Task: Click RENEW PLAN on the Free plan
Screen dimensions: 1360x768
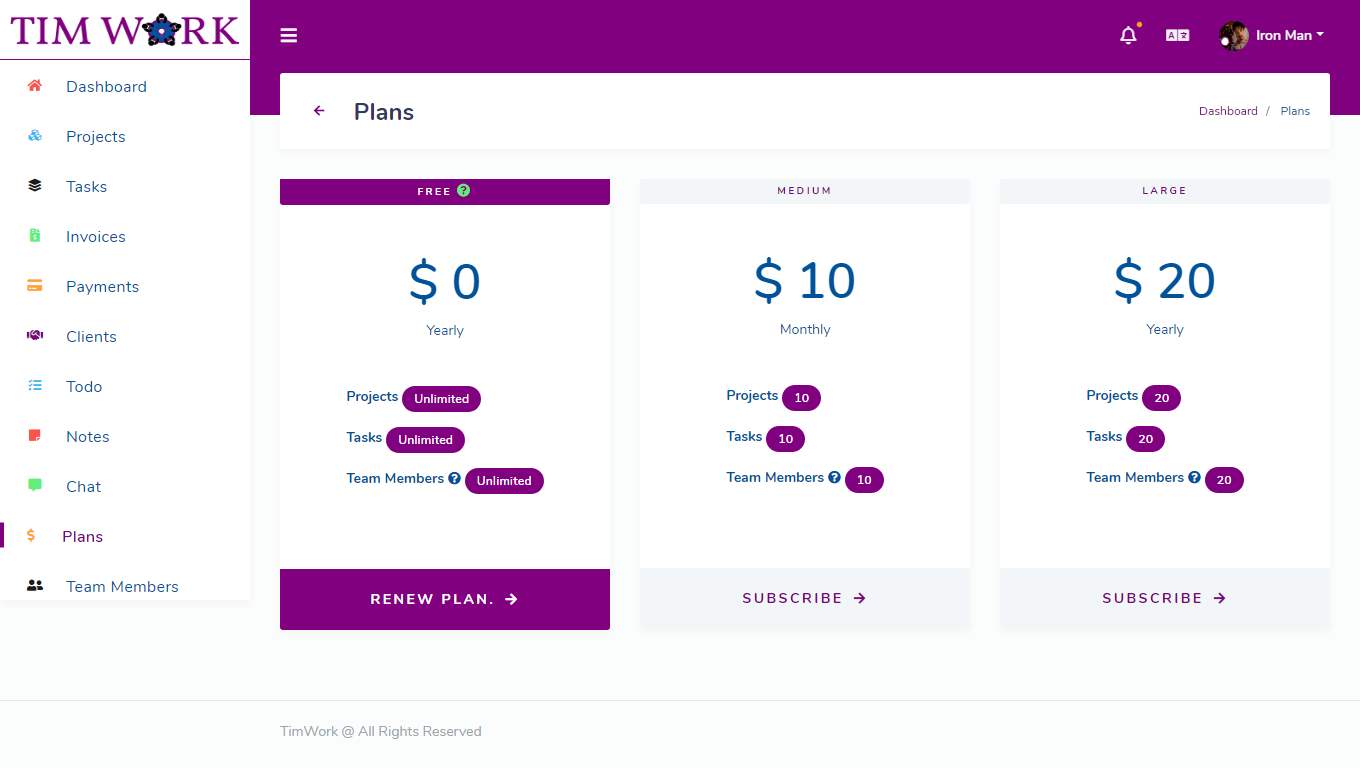Action: [x=444, y=599]
